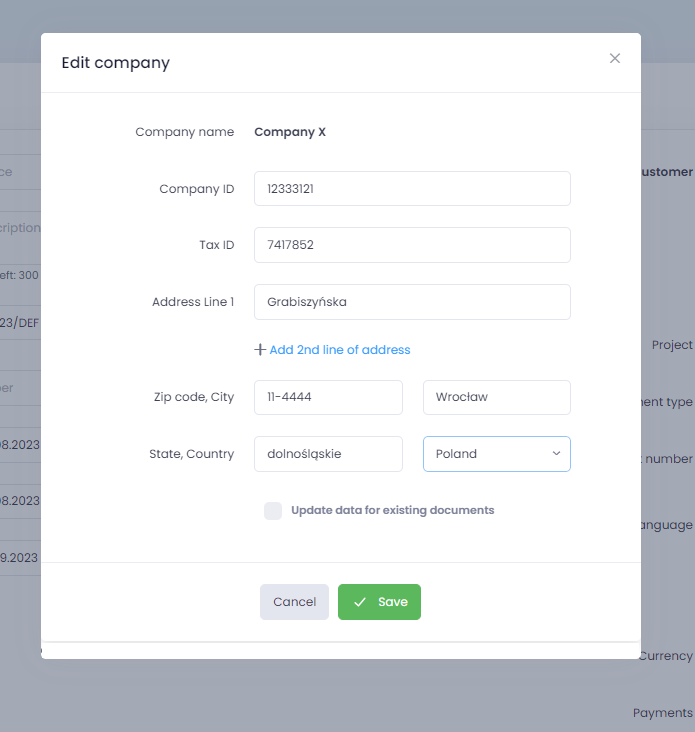695x732 pixels.
Task: Close the Edit company dialog
Action: pyautogui.click(x=615, y=58)
